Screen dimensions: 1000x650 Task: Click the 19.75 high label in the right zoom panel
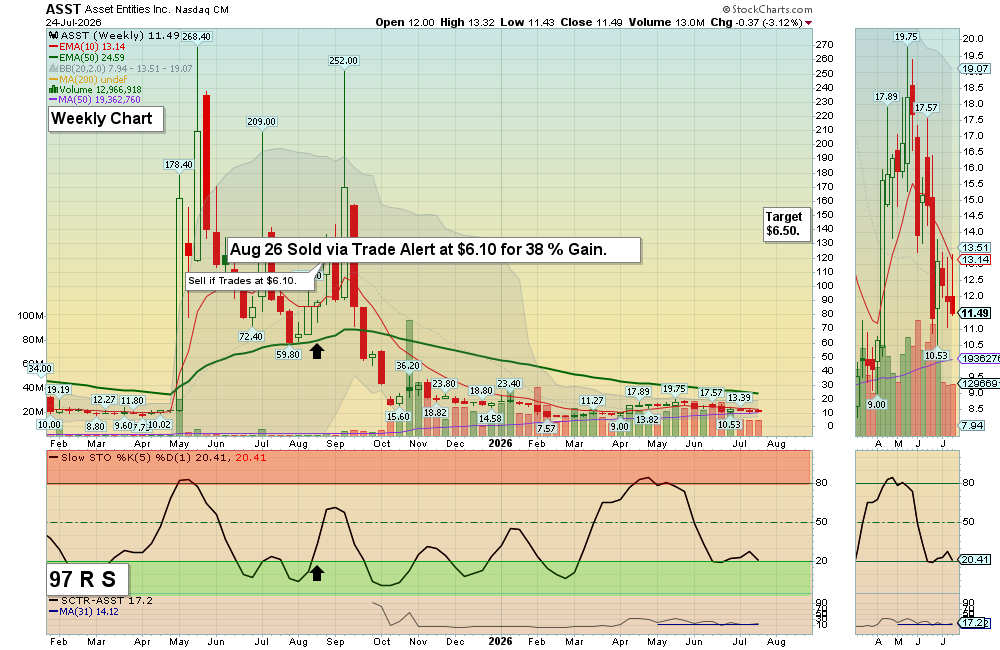click(x=906, y=37)
